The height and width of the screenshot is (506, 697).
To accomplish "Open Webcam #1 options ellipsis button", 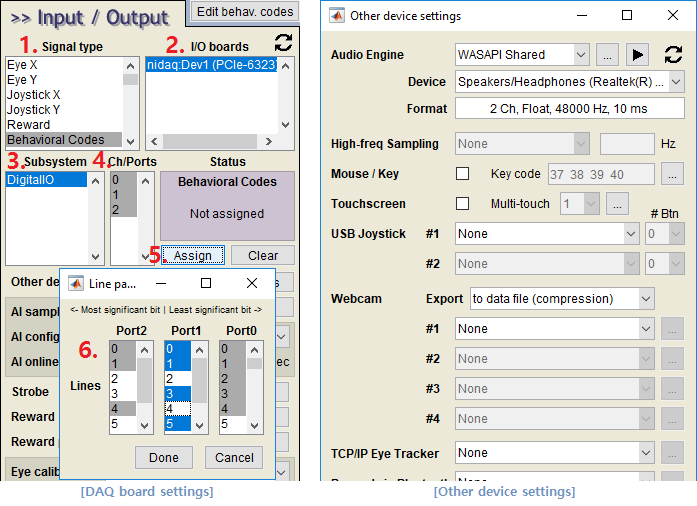I will pos(672,329).
